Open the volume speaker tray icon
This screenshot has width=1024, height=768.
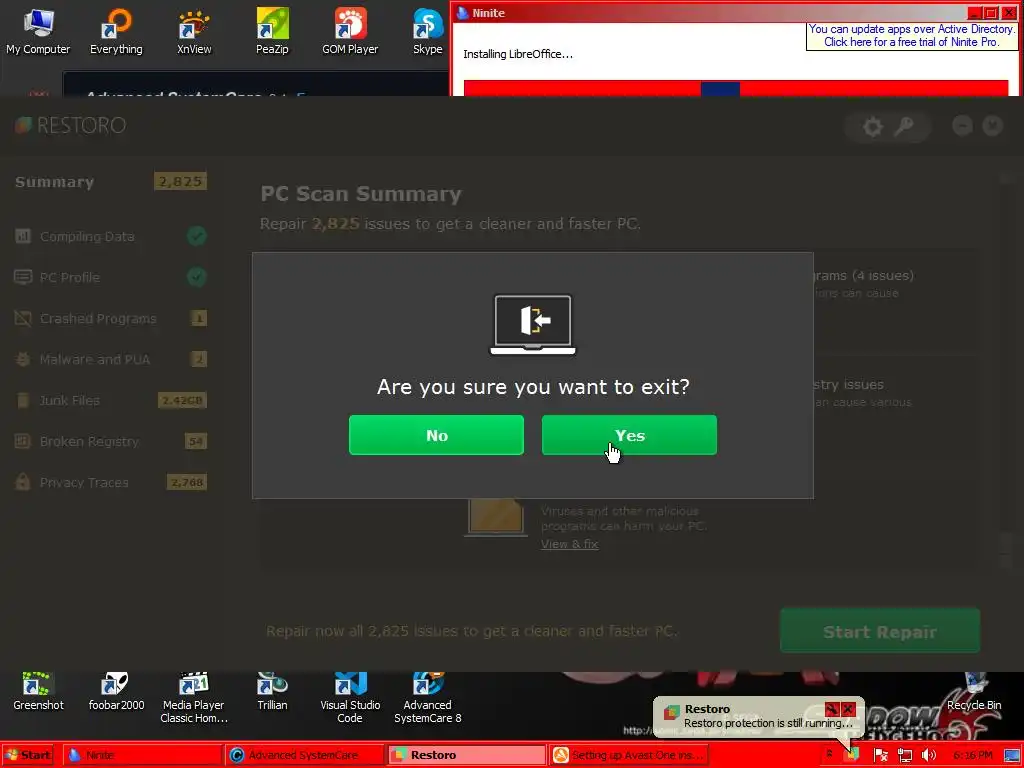[928, 756]
